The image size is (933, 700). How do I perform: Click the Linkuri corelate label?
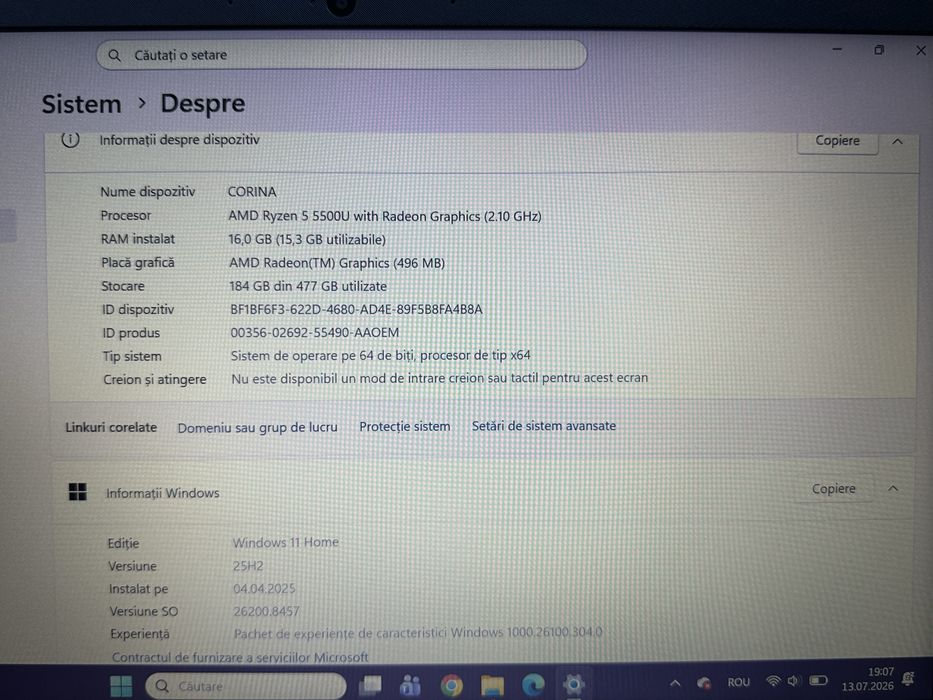pos(111,427)
